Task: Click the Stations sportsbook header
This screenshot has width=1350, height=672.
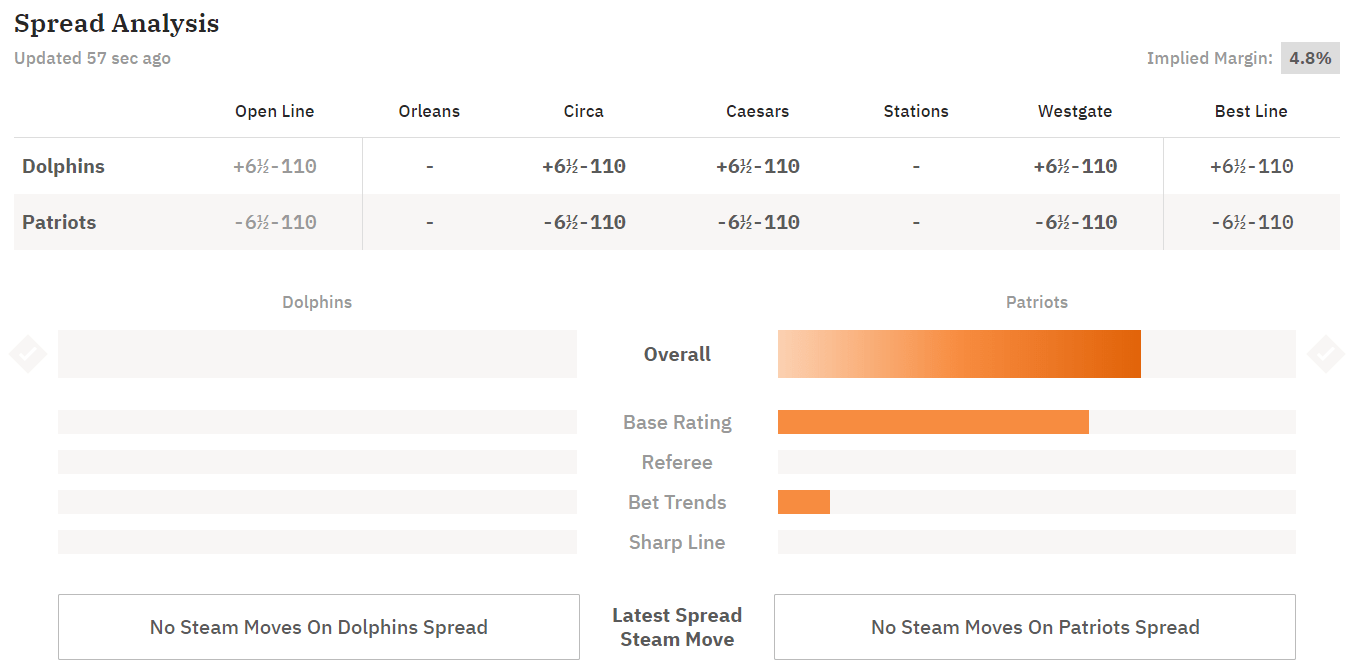Action: (x=916, y=111)
